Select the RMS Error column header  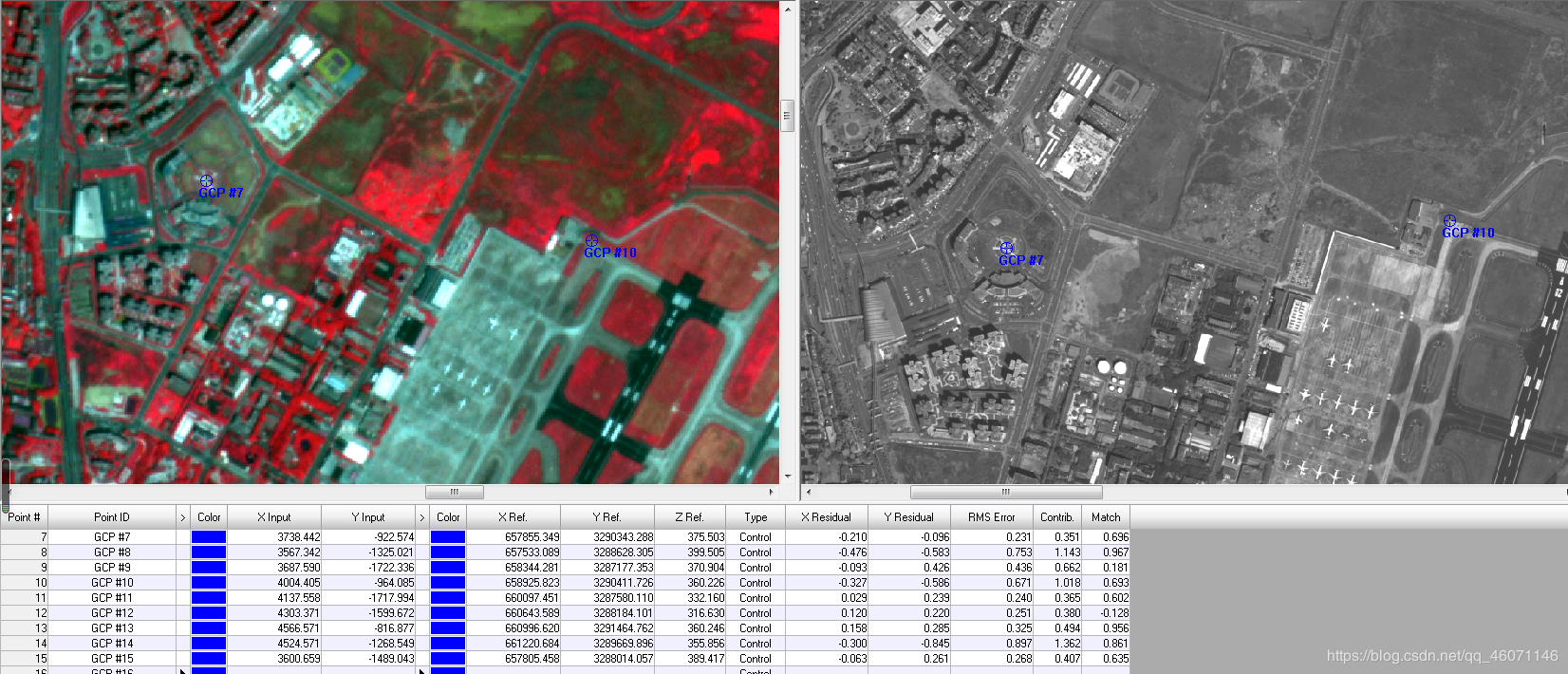pyautogui.click(x=991, y=517)
